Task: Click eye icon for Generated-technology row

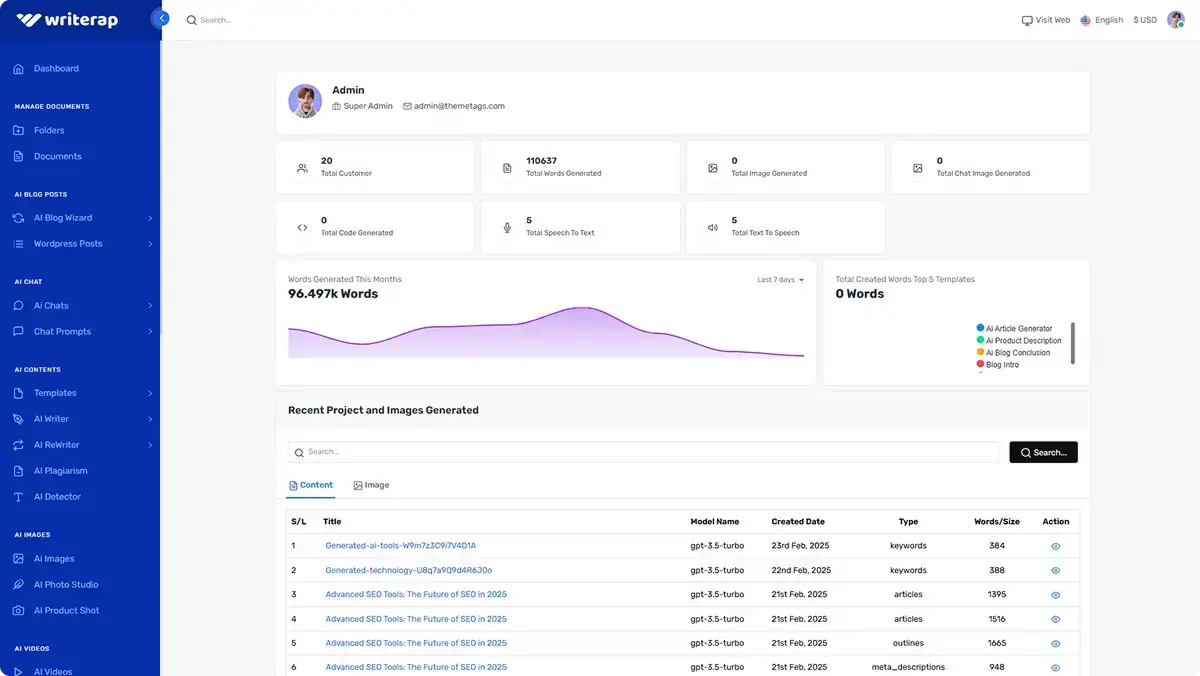Action: [1055, 570]
